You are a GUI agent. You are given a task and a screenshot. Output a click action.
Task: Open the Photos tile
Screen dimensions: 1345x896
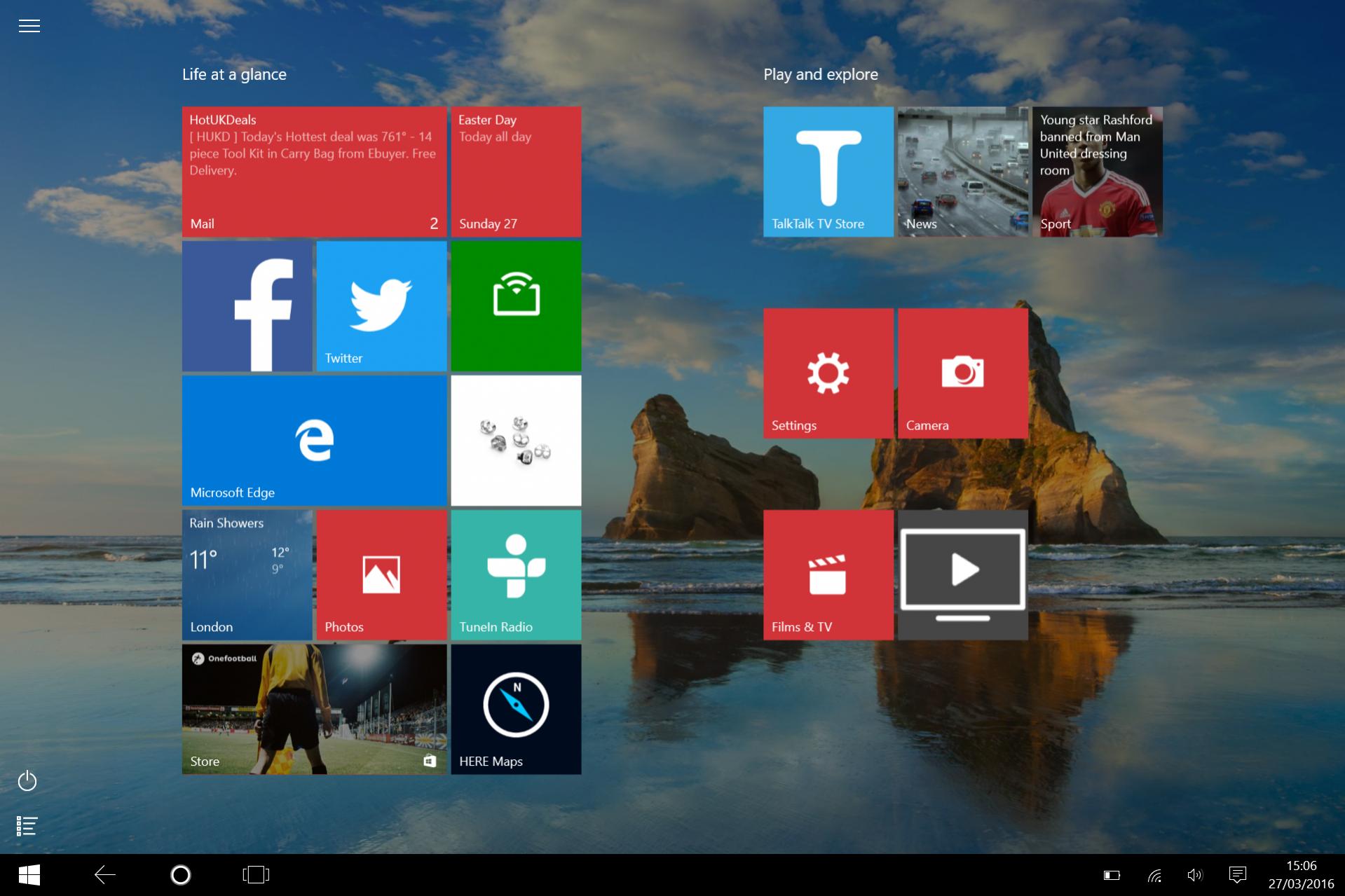click(381, 575)
